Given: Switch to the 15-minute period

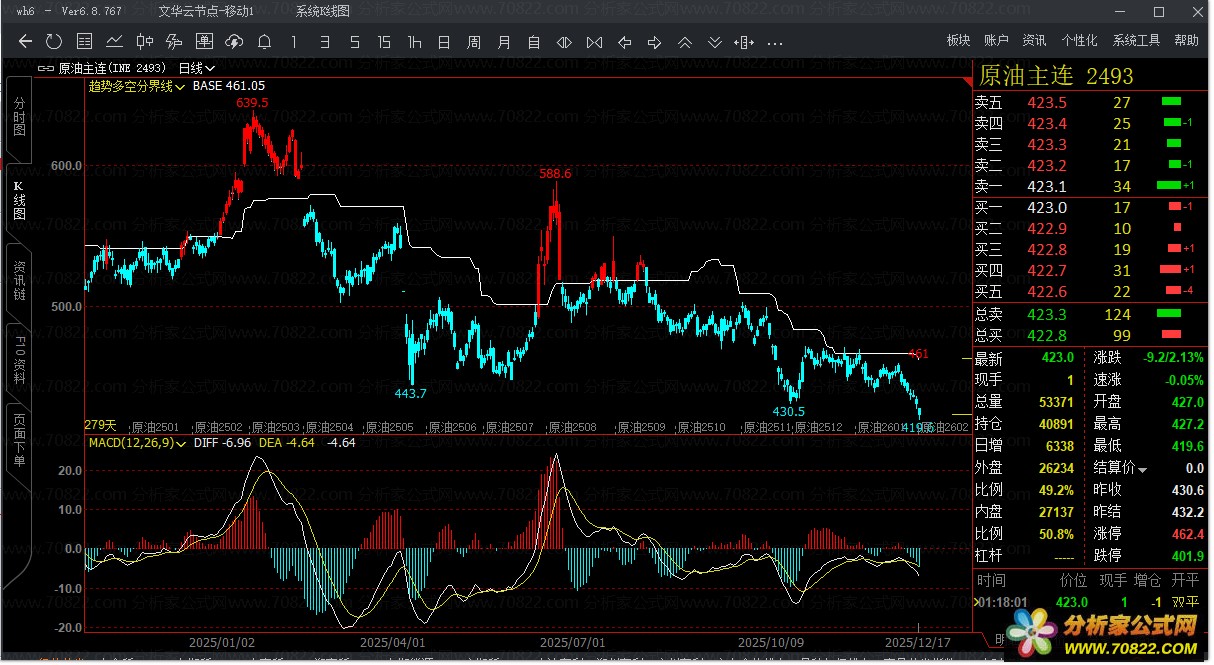Looking at the screenshot, I should pyautogui.click(x=384, y=42).
